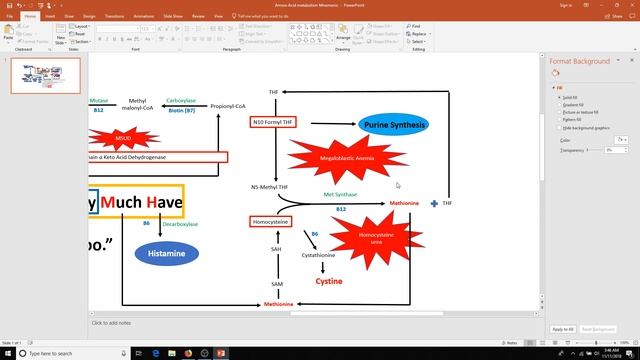Open File Explorer from taskbar

pos(172,353)
